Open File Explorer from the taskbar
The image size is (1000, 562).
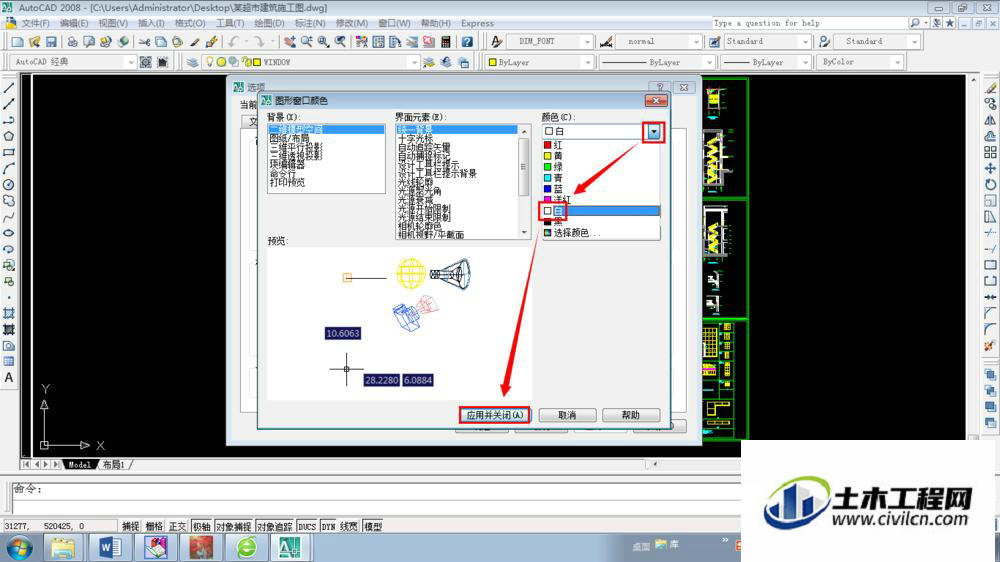(62, 548)
